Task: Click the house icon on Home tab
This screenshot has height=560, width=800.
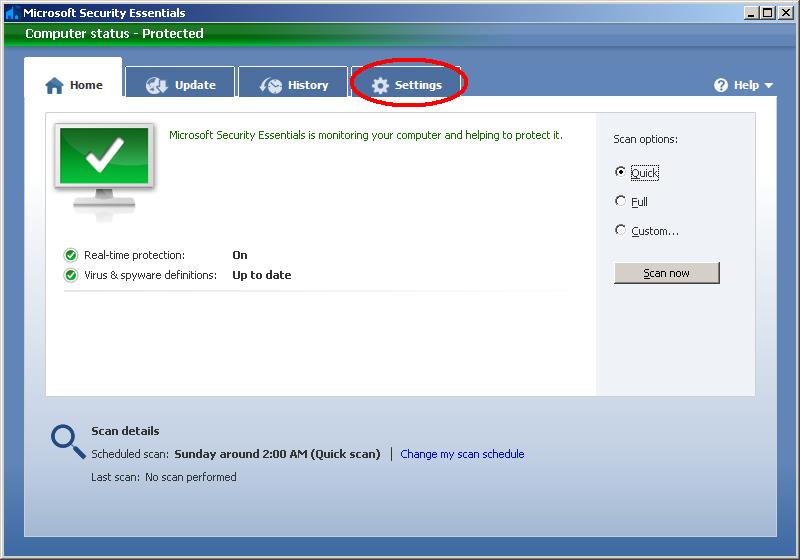Action: coord(55,86)
